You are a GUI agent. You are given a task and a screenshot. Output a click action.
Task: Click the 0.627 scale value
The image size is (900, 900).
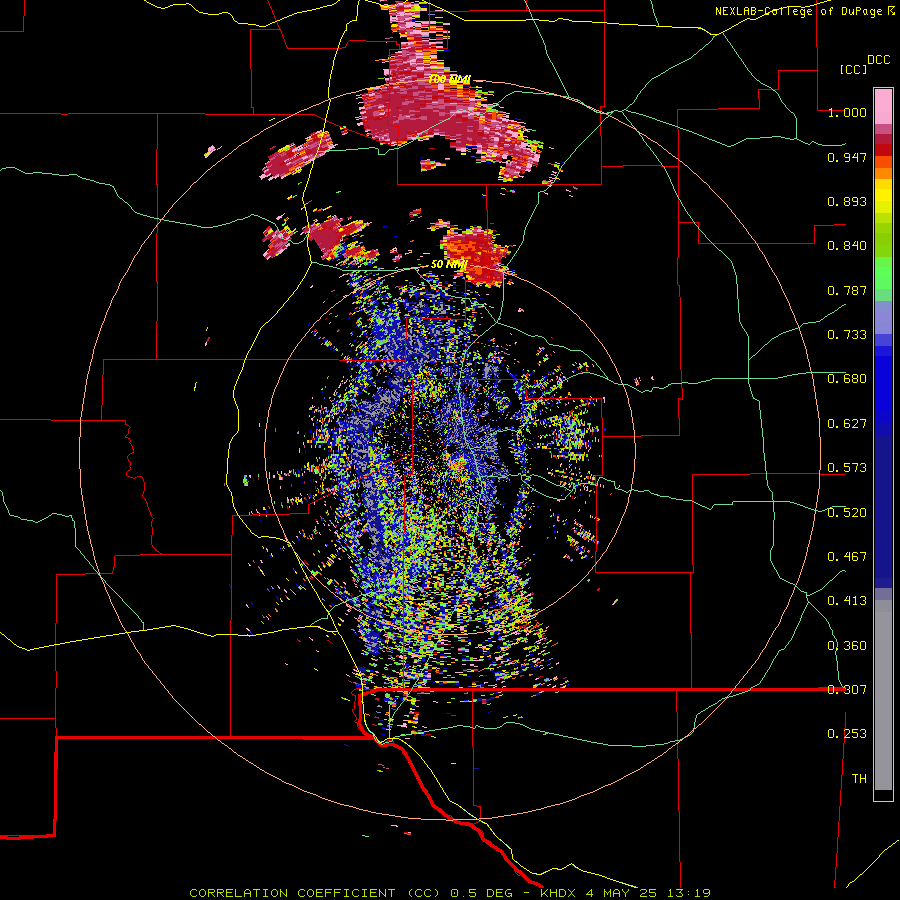coord(847,424)
